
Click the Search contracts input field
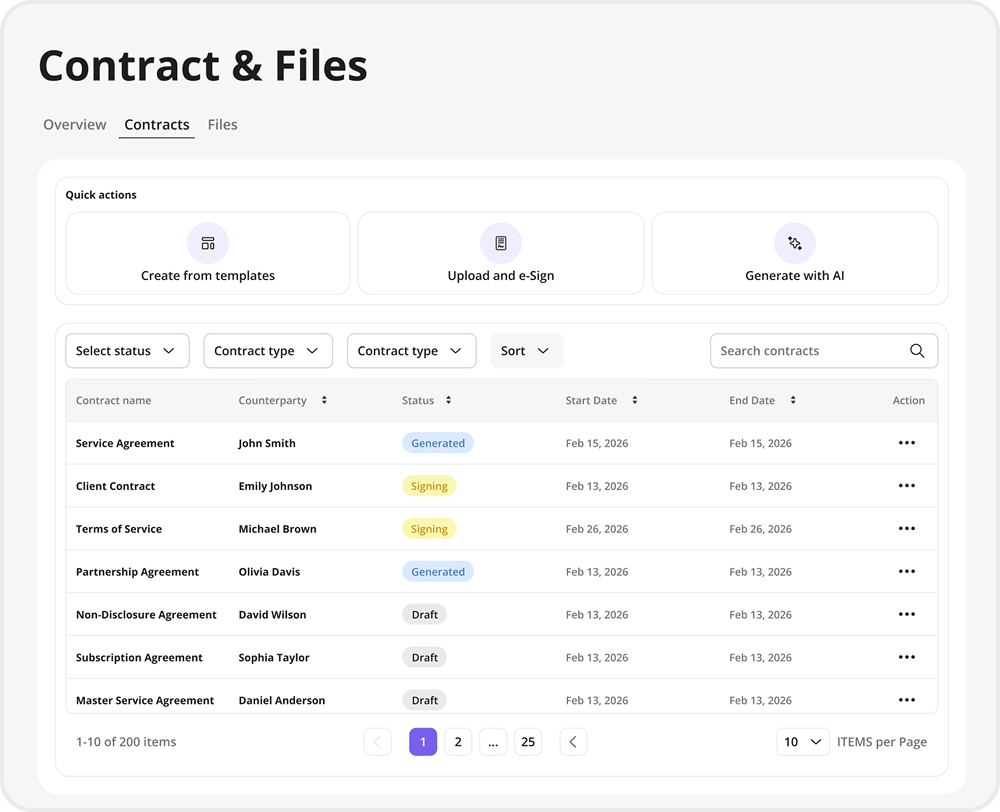(x=805, y=351)
